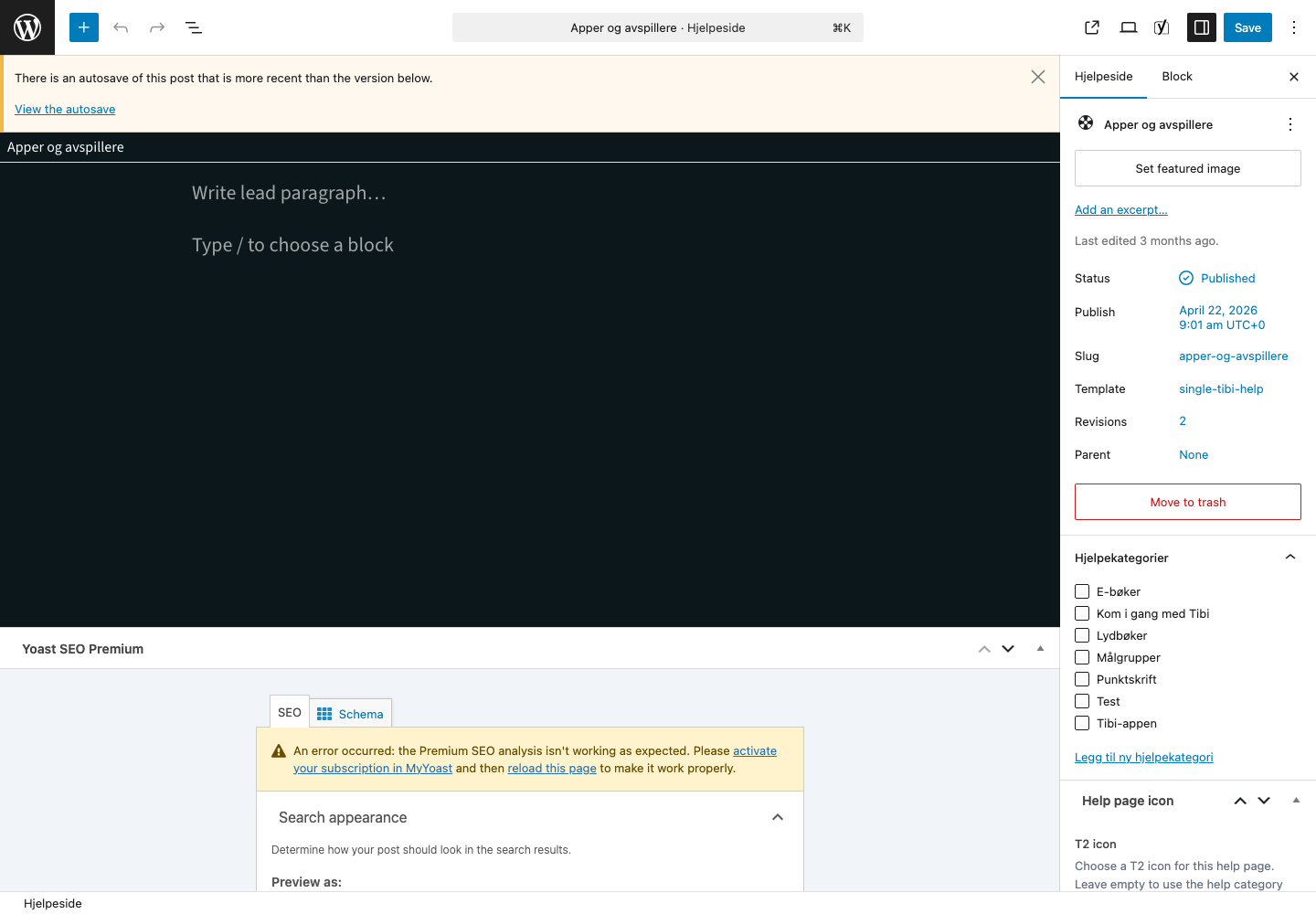Select the SEO tab in Yoast

(290, 712)
